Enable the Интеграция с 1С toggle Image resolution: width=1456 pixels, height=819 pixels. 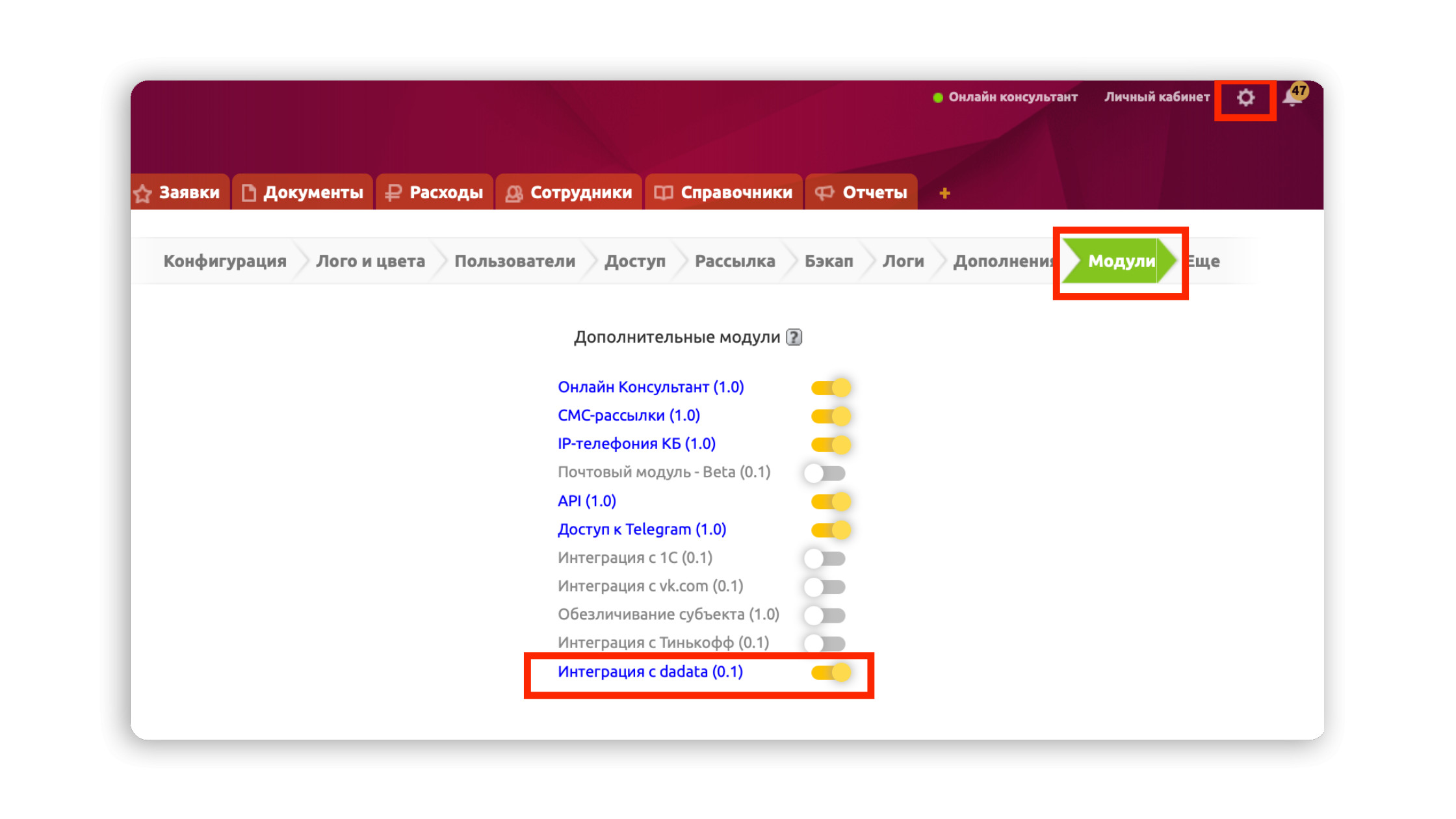[824, 558]
